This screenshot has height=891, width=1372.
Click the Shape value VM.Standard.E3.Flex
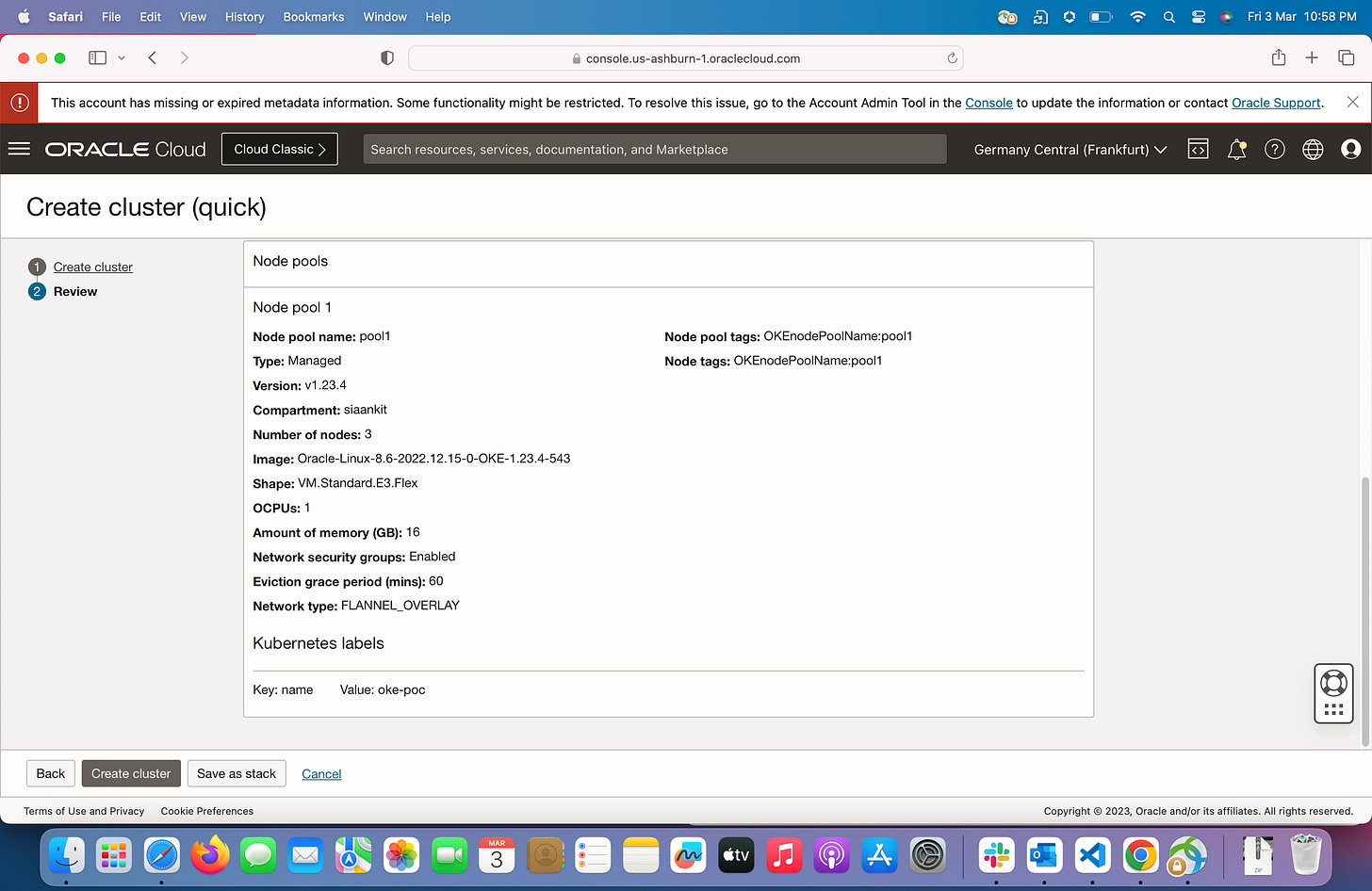click(358, 483)
